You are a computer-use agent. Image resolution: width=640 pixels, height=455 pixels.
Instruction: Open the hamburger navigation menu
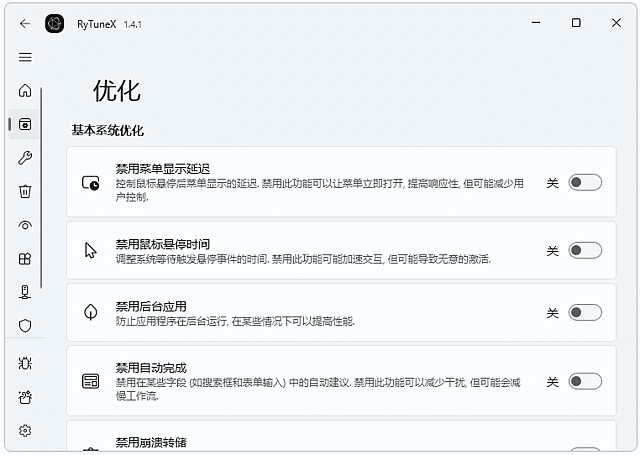pos(25,57)
